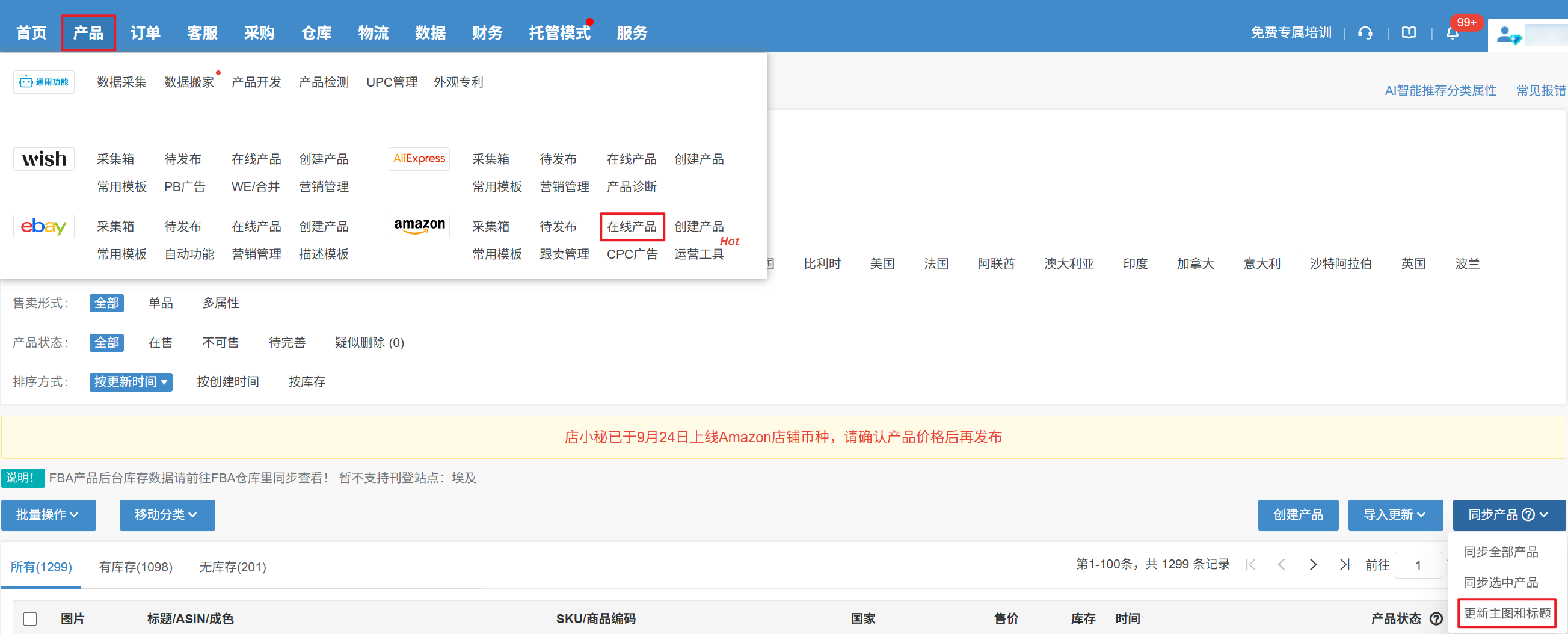Click the Wish platform logo
Screen dimensions: 1568x634
point(44,159)
